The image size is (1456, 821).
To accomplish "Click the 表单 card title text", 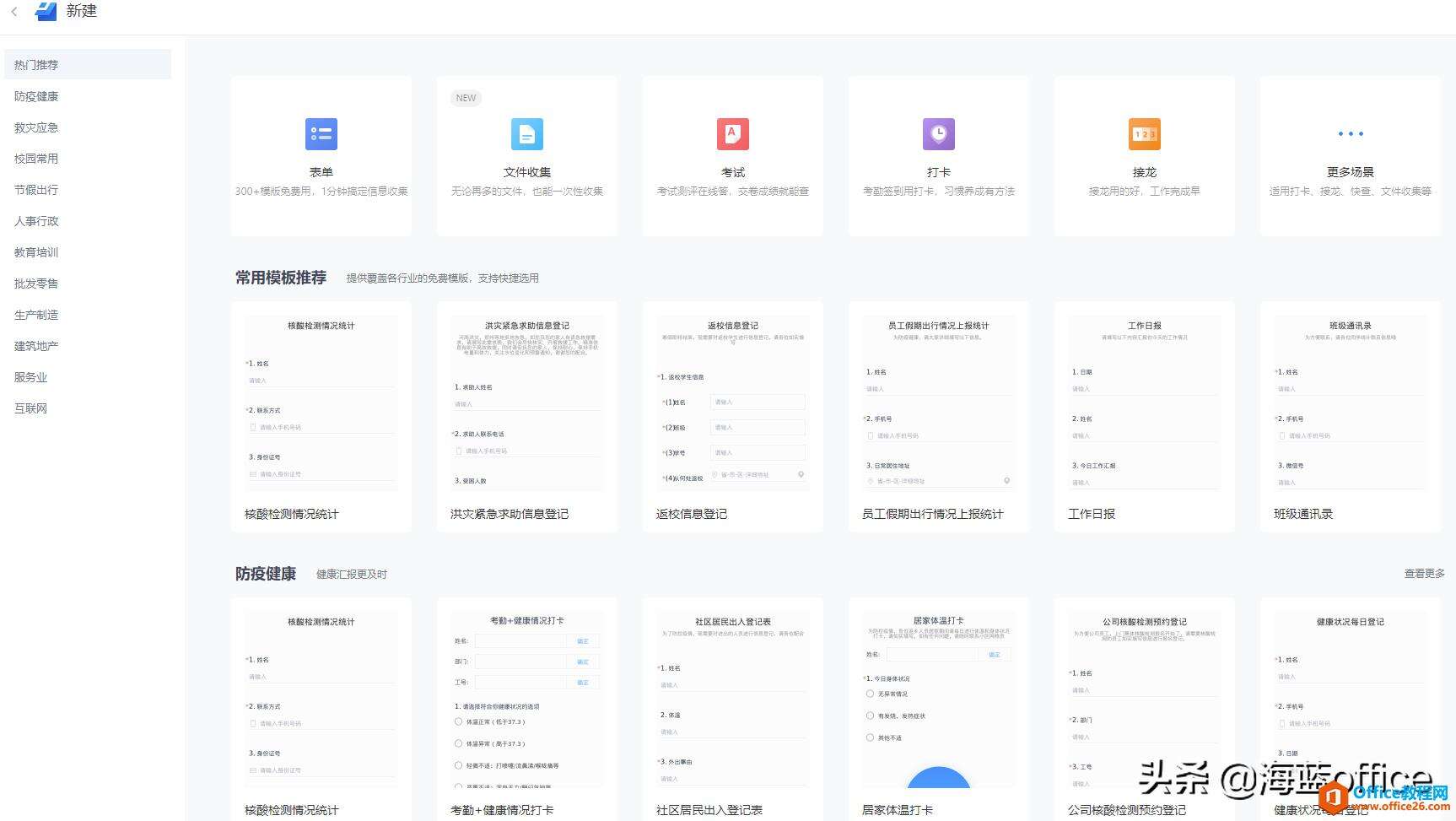I will pos(321,172).
